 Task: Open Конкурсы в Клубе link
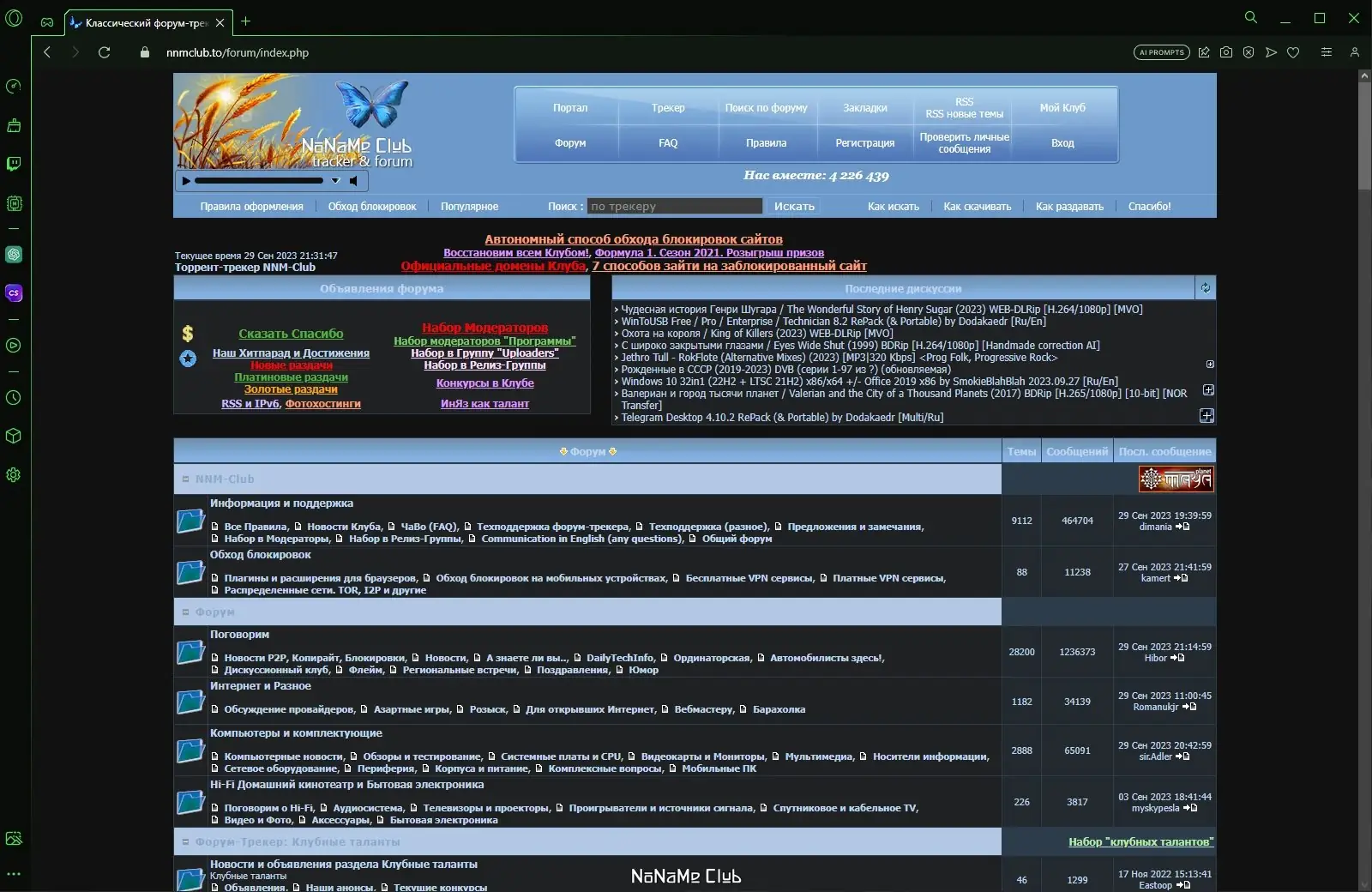[x=484, y=383]
